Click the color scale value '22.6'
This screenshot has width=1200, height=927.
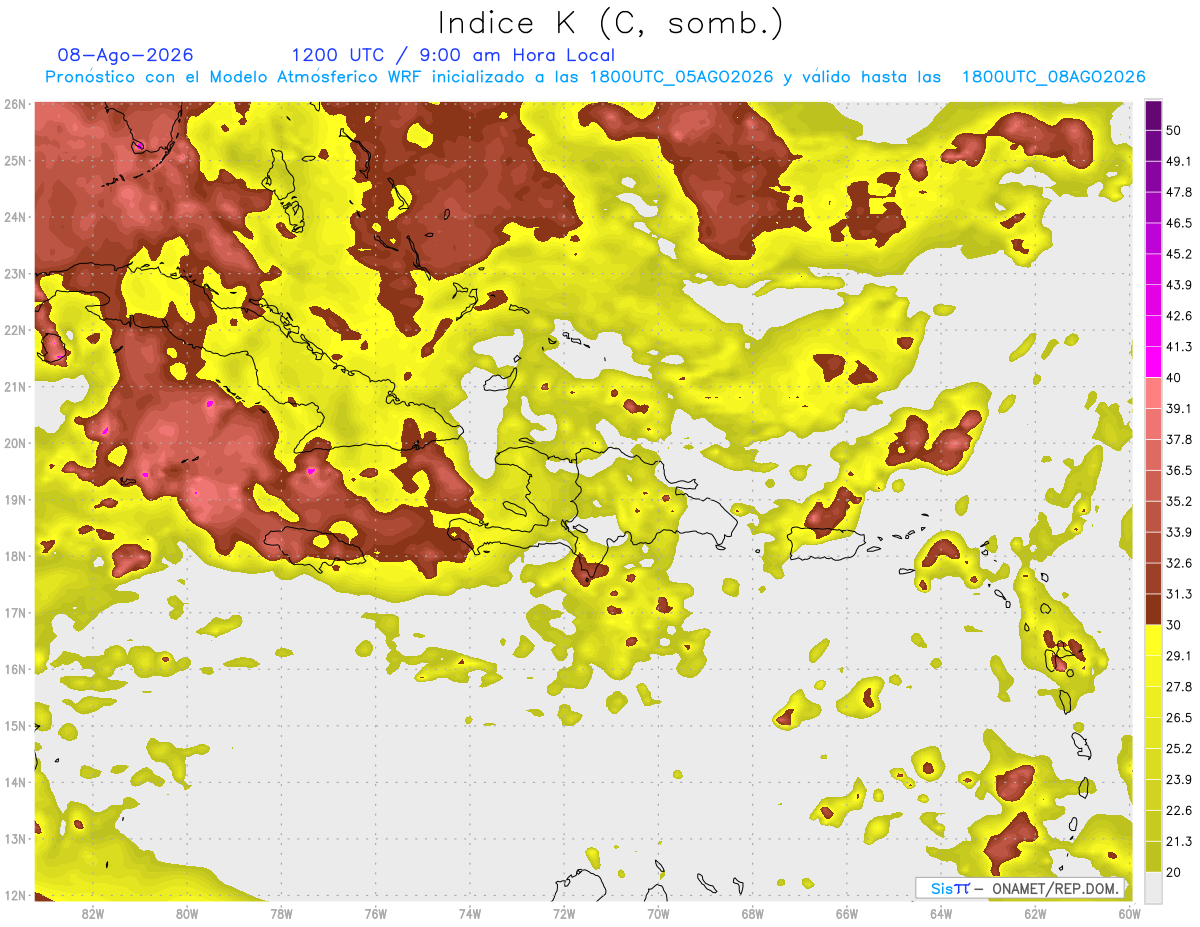pyautogui.click(x=1179, y=810)
